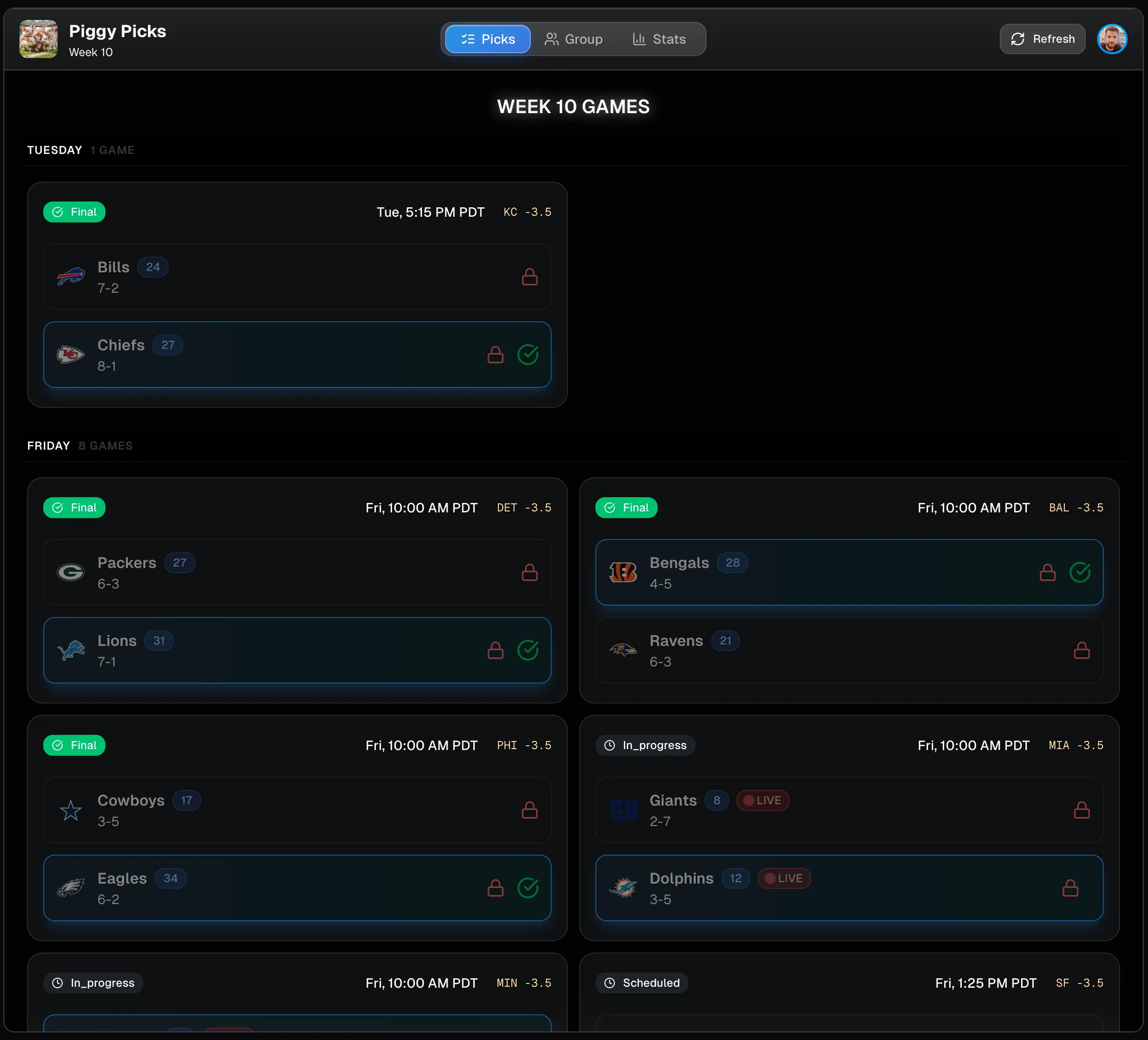This screenshot has width=1148, height=1040.
Task: Switch to the Group tab
Action: click(573, 39)
